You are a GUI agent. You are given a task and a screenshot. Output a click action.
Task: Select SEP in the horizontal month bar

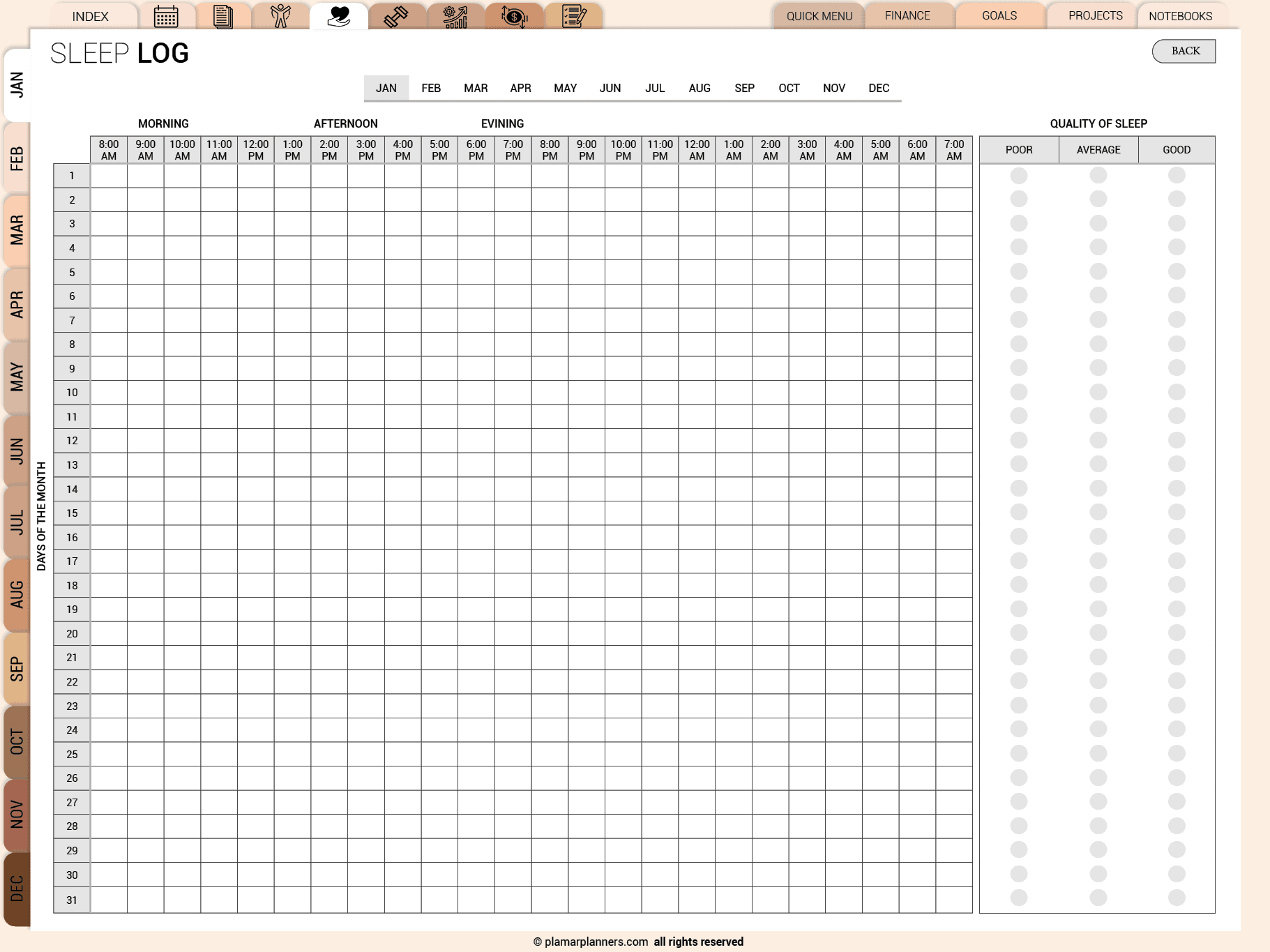[745, 88]
